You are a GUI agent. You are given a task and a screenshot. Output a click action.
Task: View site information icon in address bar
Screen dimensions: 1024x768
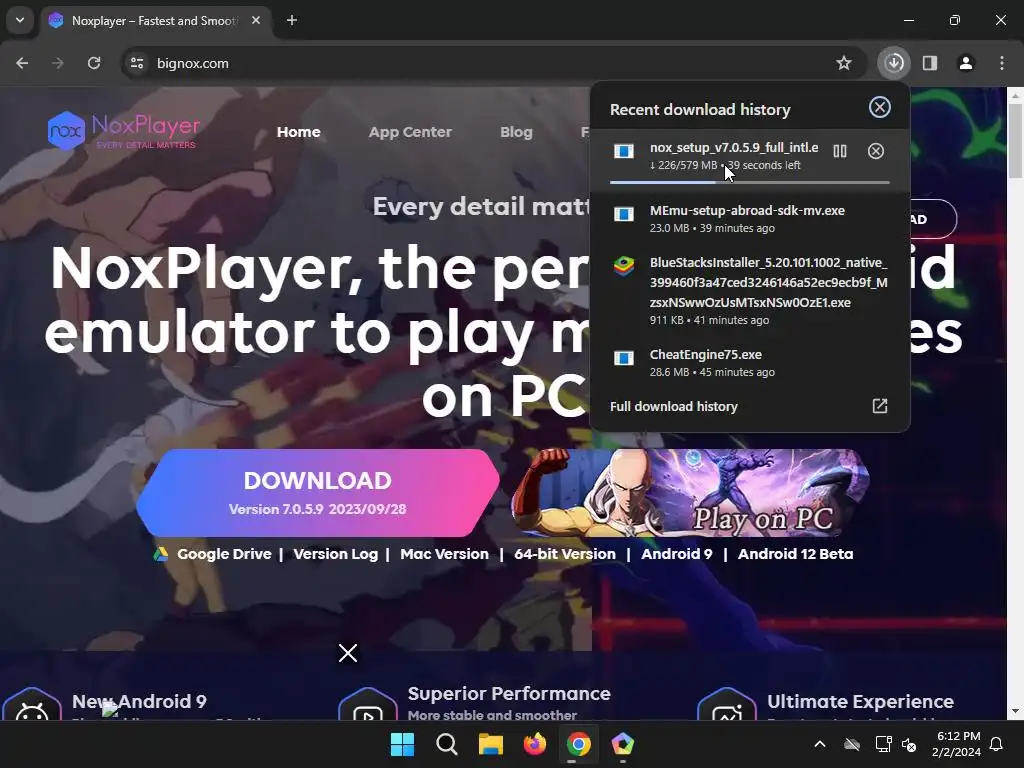click(x=137, y=63)
